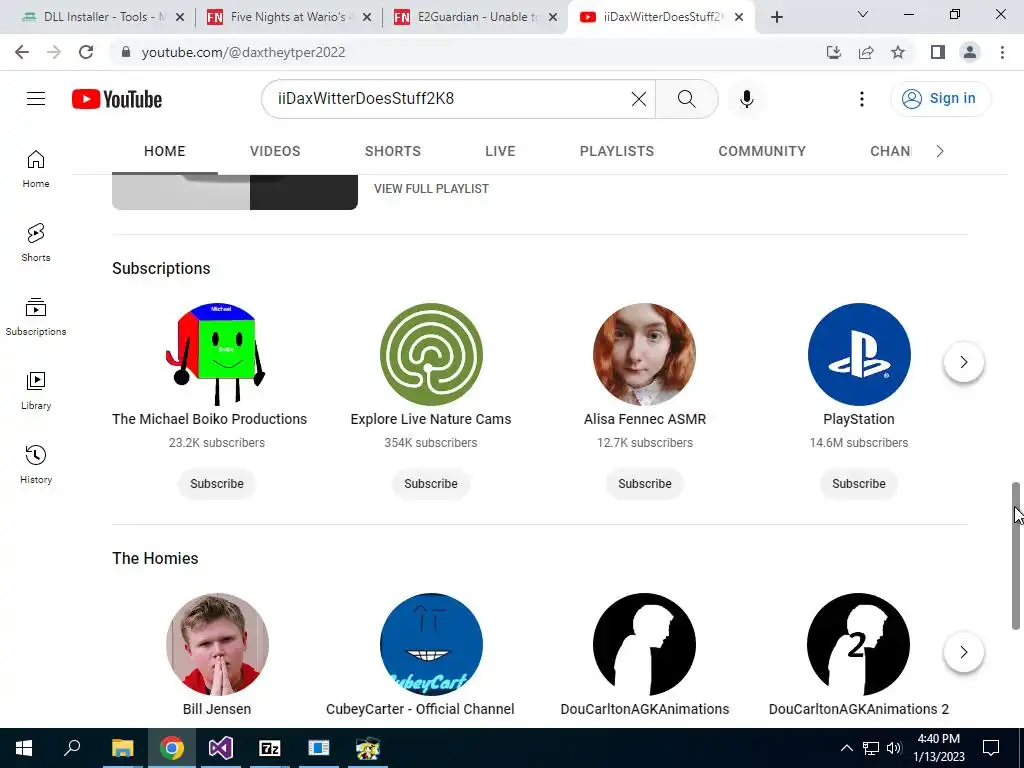Click the install app icon in address bar

coord(833,52)
